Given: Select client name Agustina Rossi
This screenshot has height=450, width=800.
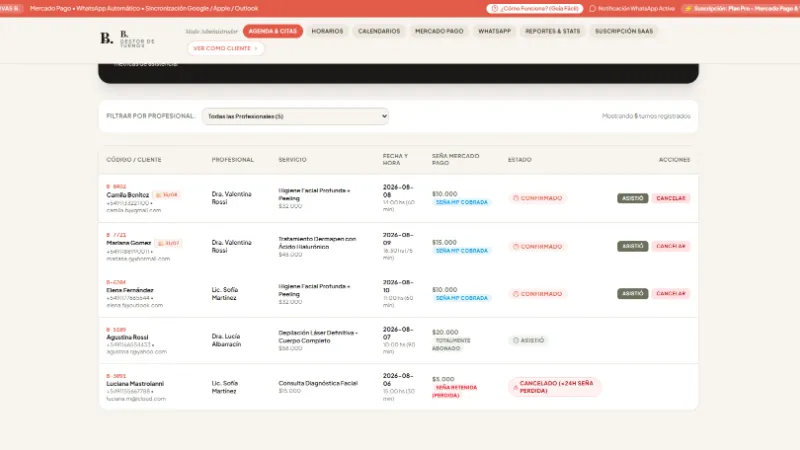Looking at the screenshot, I should pyautogui.click(x=127, y=337).
